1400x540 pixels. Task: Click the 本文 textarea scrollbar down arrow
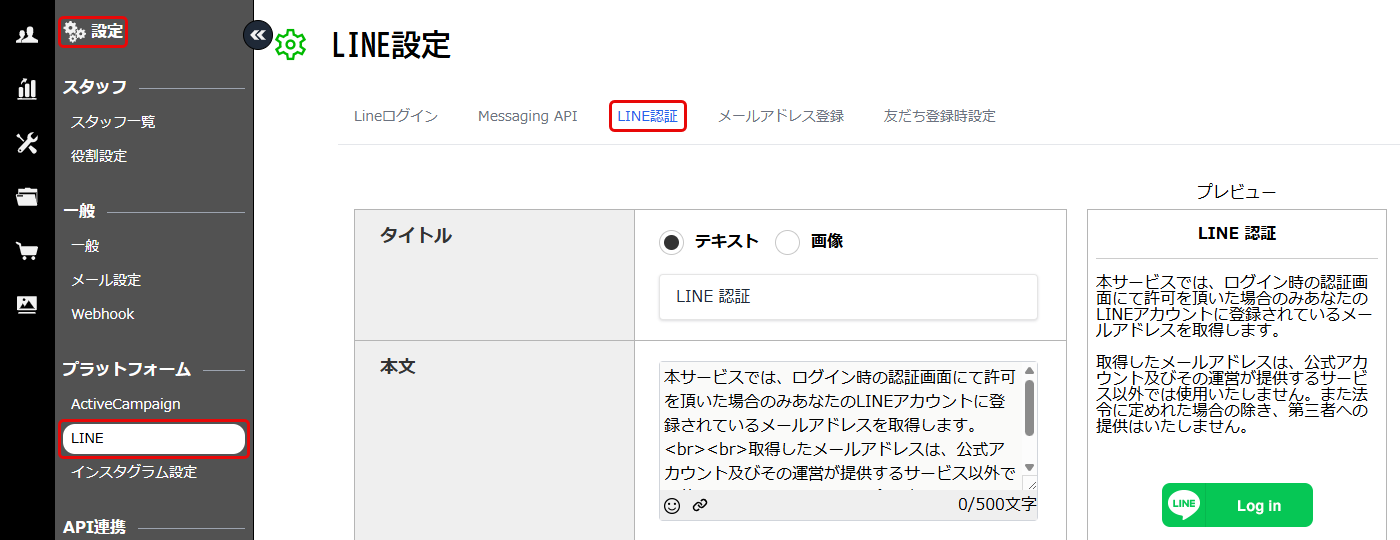point(1029,468)
